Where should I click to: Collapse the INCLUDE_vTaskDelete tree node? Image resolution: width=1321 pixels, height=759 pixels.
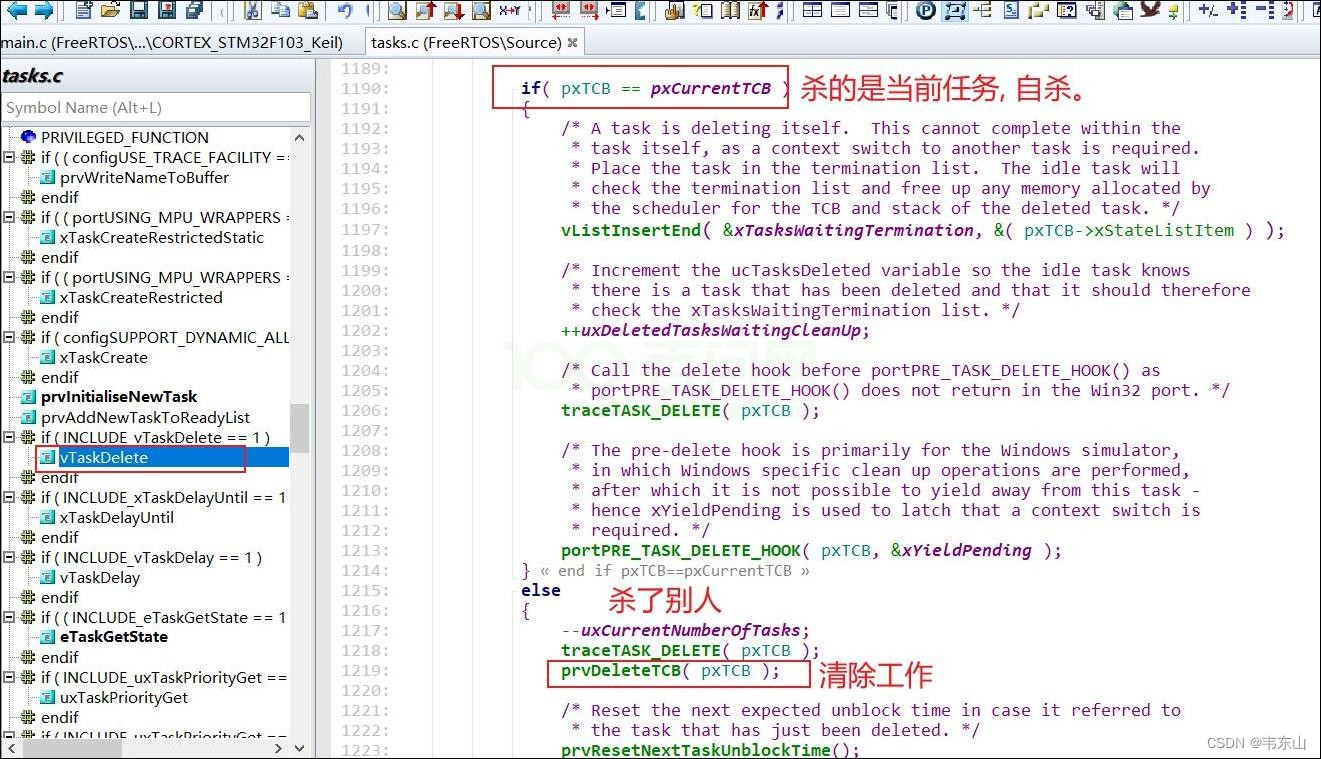(x=9, y=438)
